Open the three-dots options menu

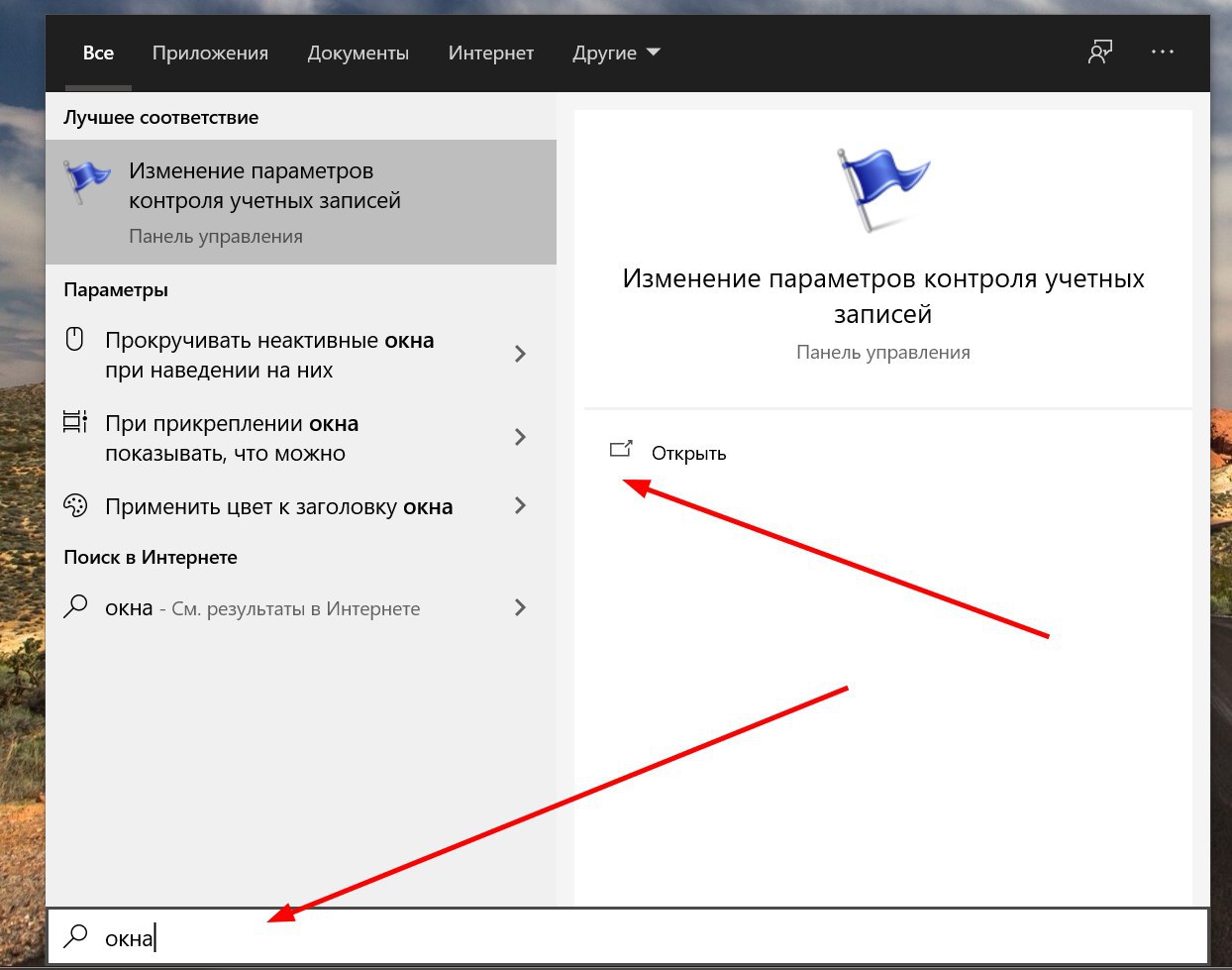pyautogui.click(x=1163, y=52)
